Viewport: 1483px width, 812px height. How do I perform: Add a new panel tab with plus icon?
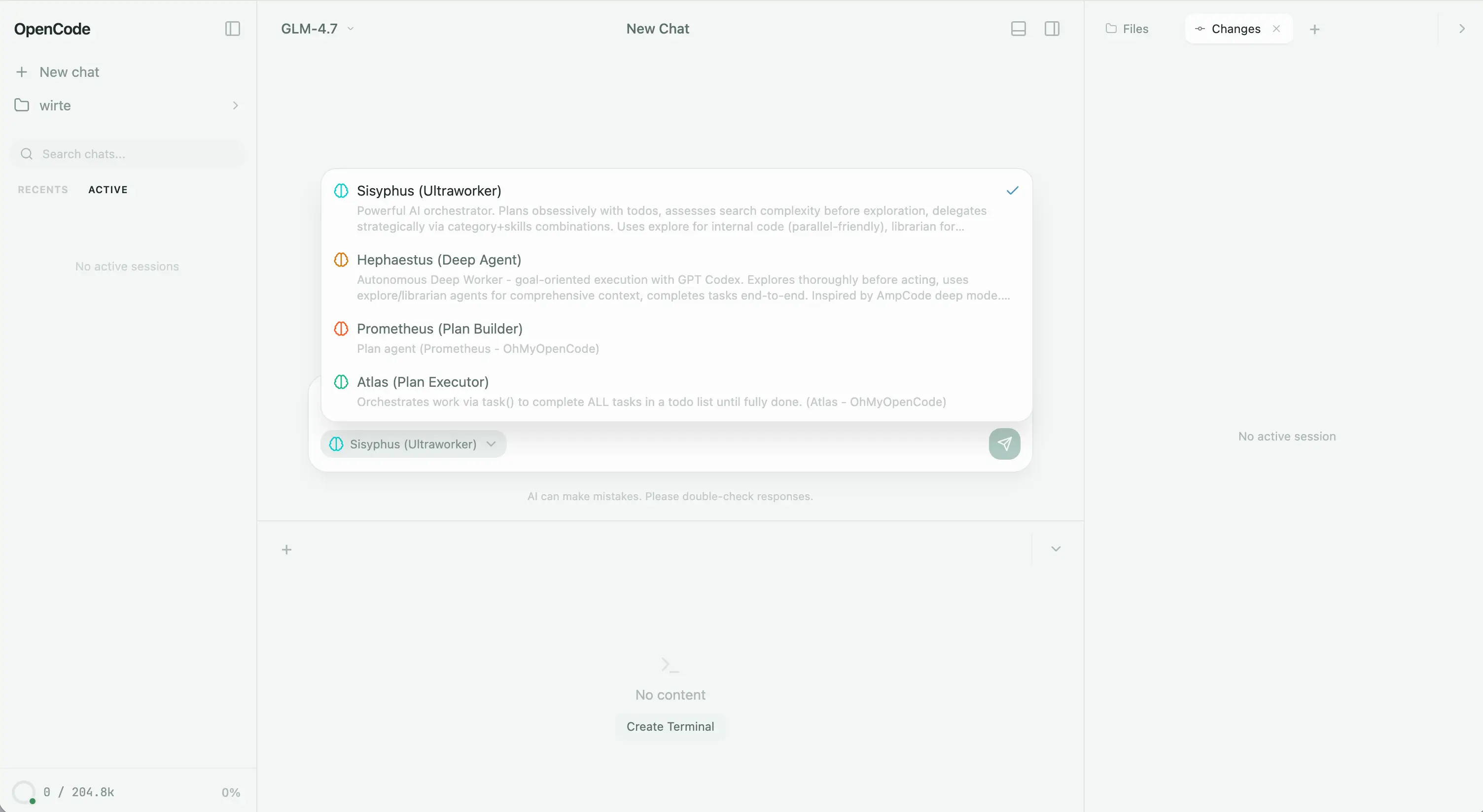(1314, 30)
